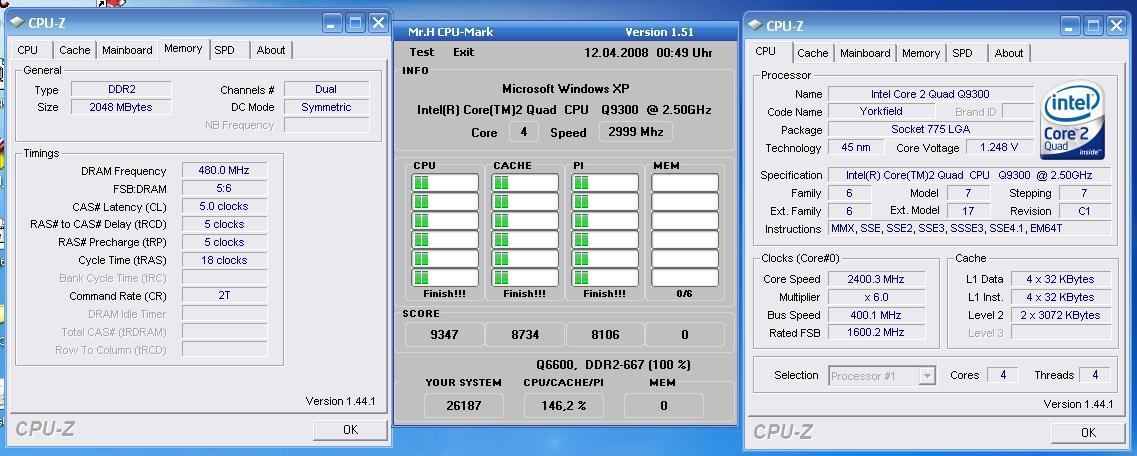
Task: Click the Channels # value Dual
Action: pos(326,89)
